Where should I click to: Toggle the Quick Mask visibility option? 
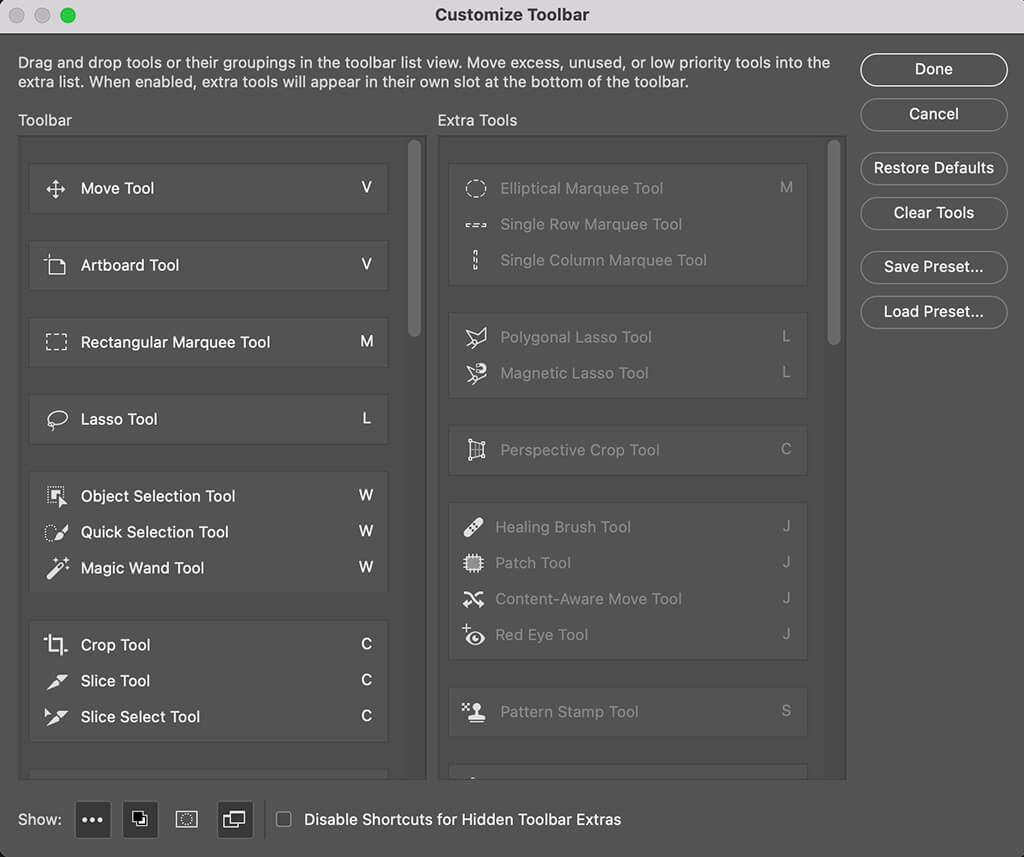point(186,819)
